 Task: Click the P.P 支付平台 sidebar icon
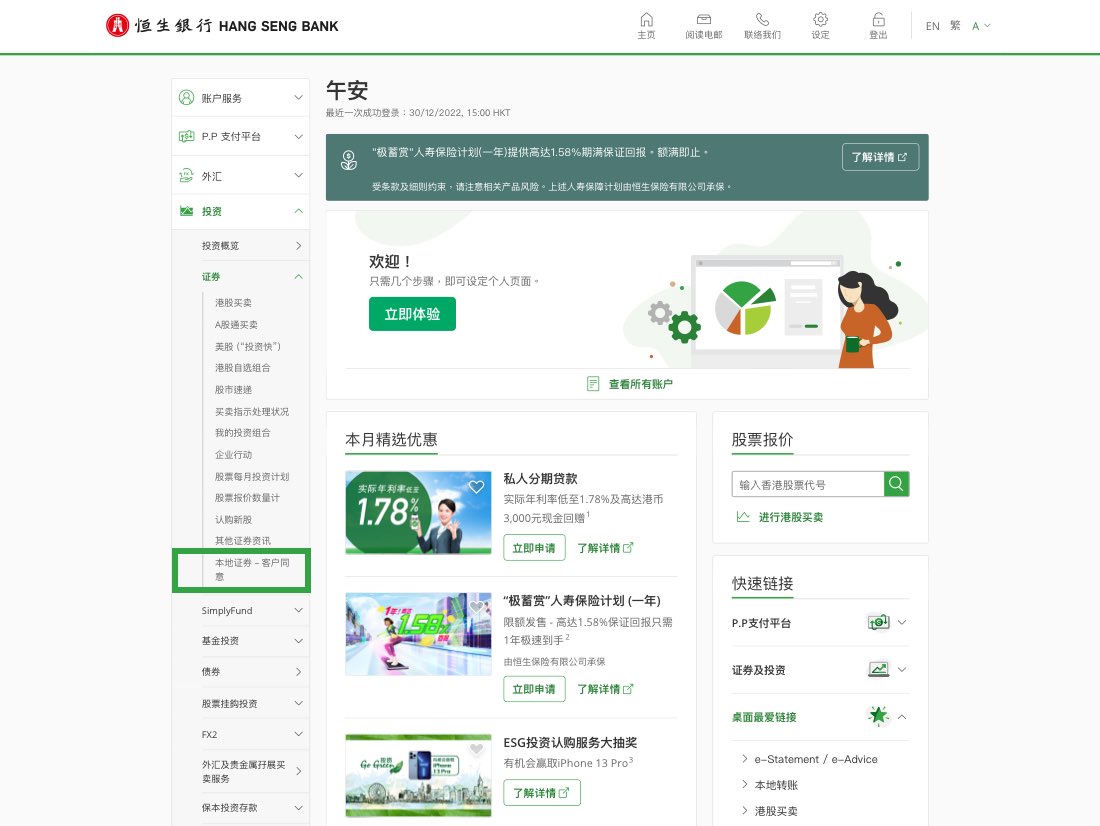pyautogui.click(x=186, y=136)
